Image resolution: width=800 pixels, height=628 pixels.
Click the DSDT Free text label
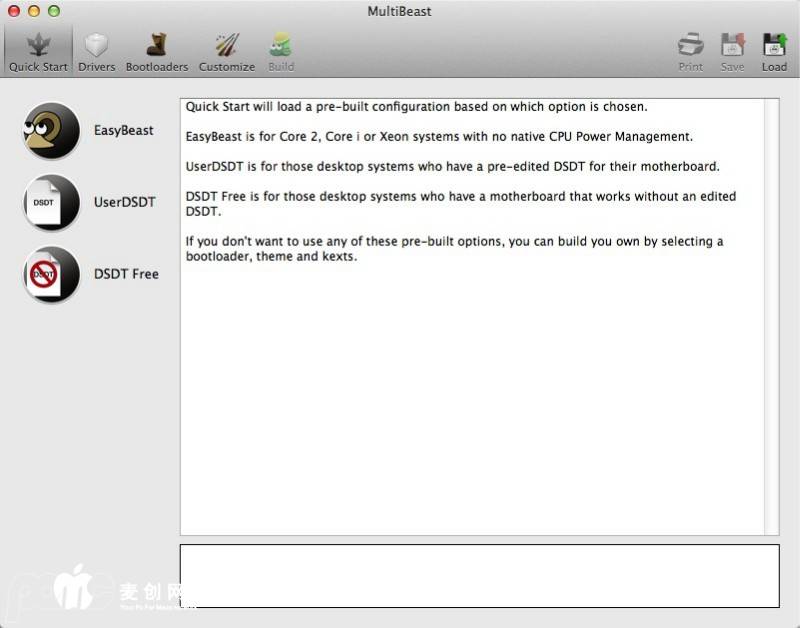coord(126,275)
